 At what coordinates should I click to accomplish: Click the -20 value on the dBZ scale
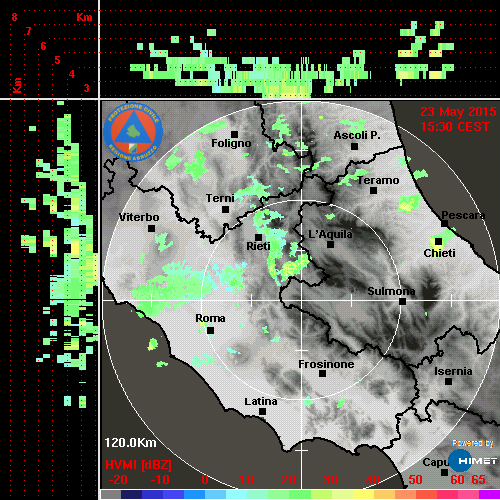pos(118,480)
